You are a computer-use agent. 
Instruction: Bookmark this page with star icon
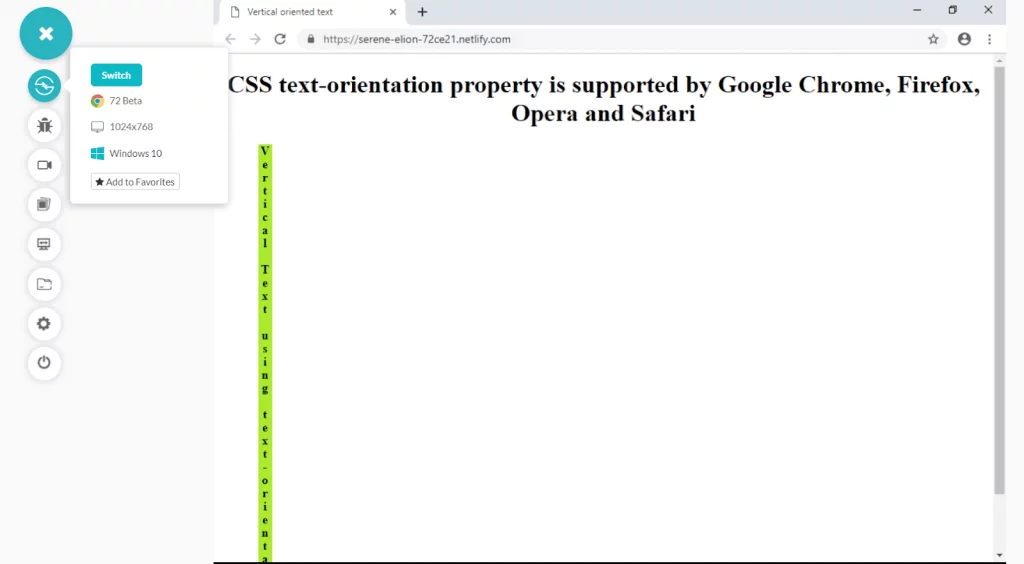[x=933, y=39]
